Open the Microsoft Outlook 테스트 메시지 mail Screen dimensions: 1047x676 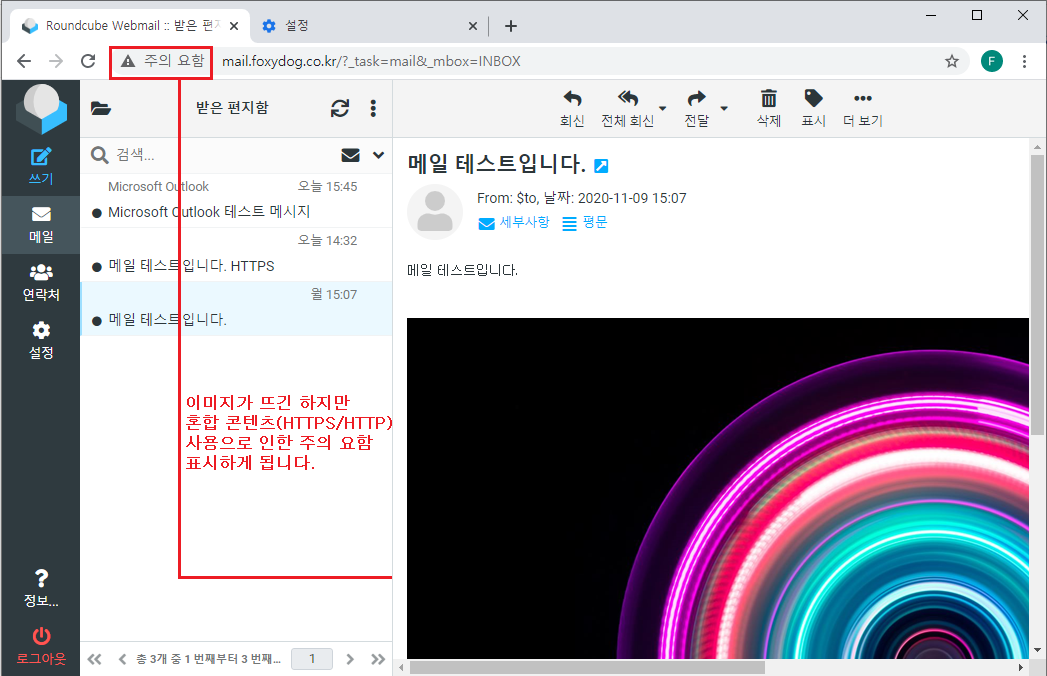[x=236, y=200]
